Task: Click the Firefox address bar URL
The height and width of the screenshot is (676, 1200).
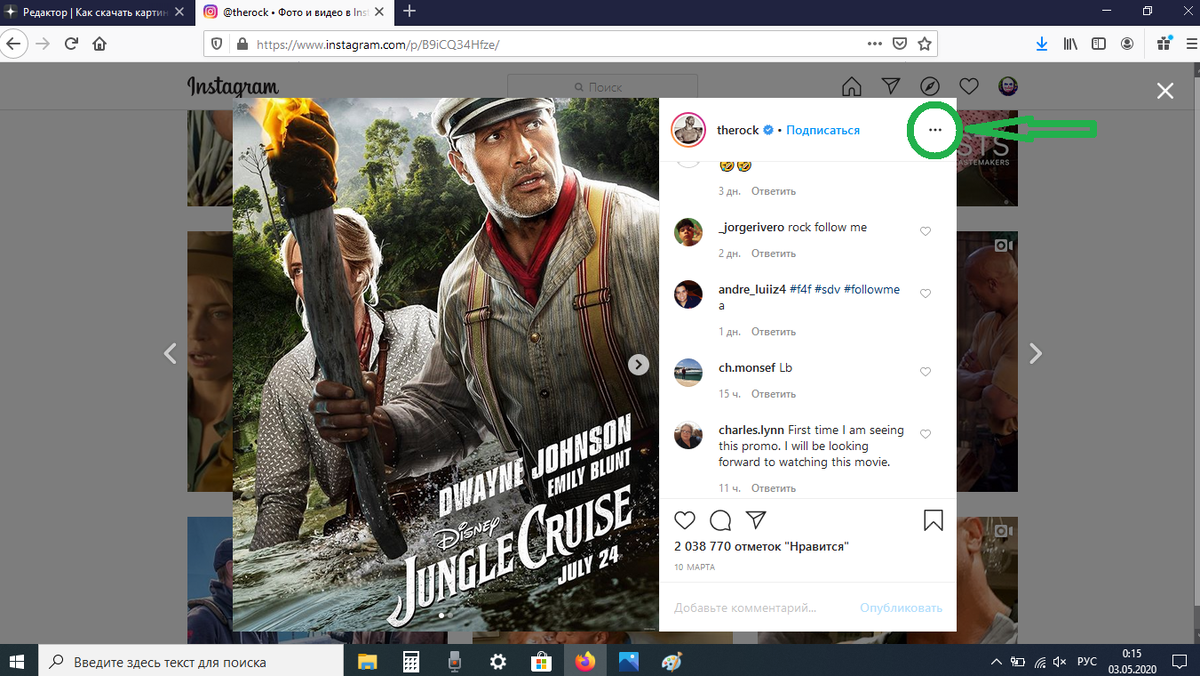Action: 378,44
